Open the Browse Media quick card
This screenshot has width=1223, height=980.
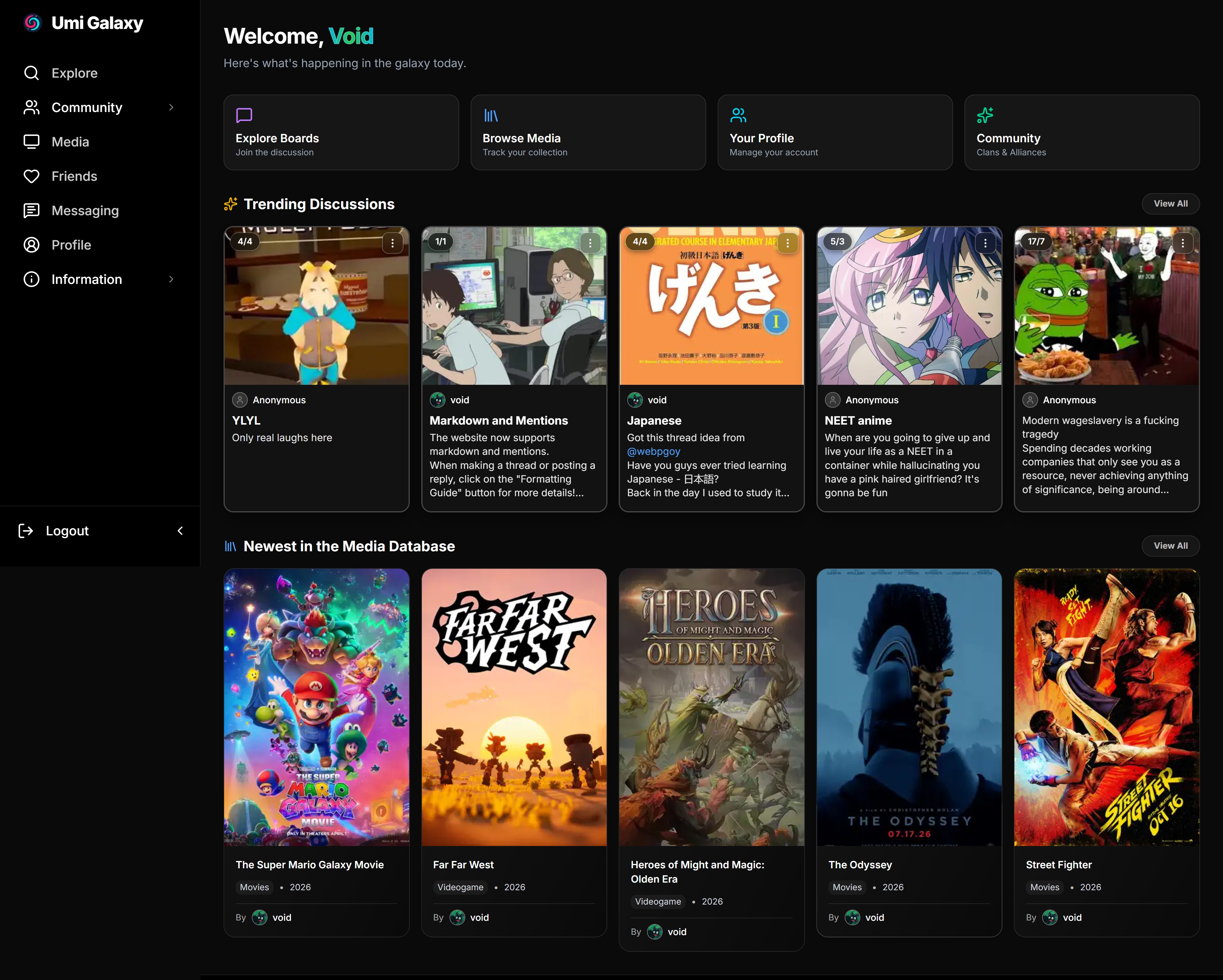pos(588,132)
